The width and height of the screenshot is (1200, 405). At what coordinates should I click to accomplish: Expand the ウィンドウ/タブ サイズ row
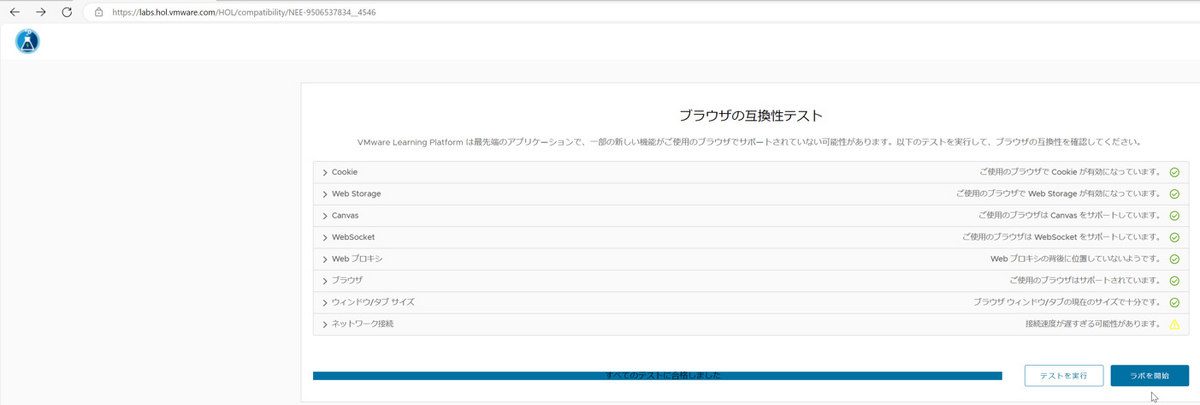(x=750, y=302)
